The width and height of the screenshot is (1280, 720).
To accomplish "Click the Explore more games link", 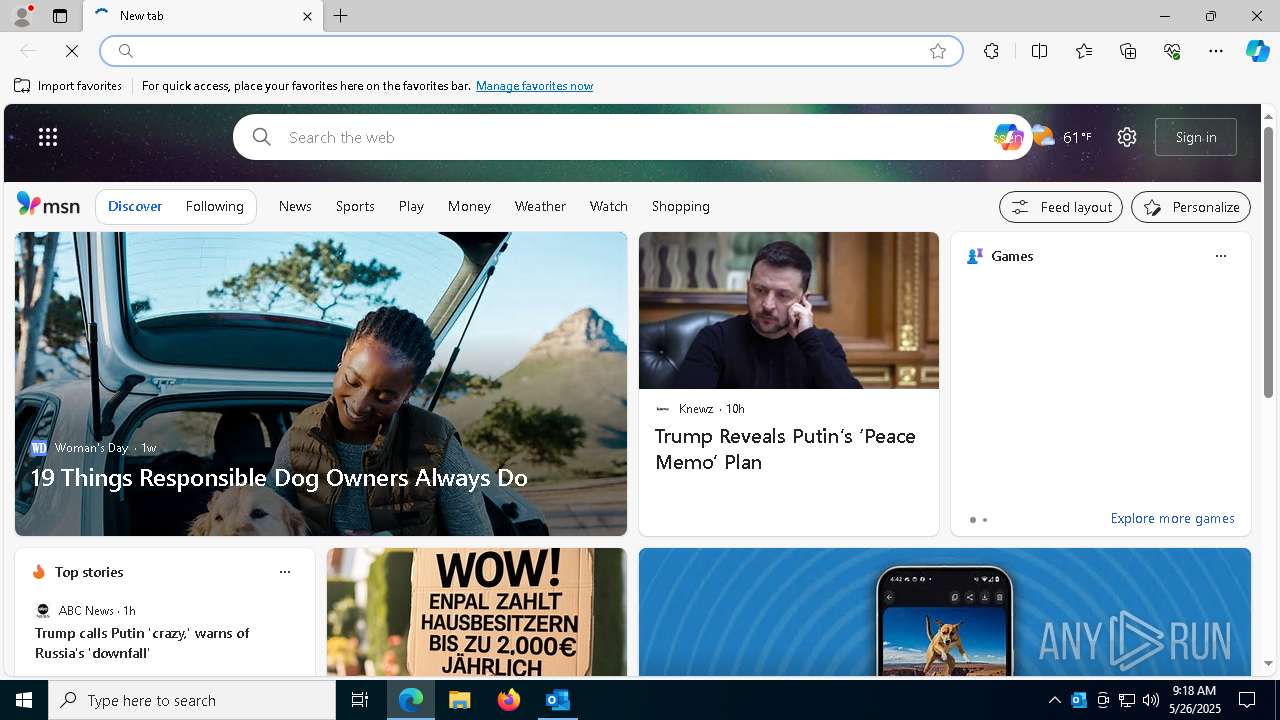I will pos(1172,518).
